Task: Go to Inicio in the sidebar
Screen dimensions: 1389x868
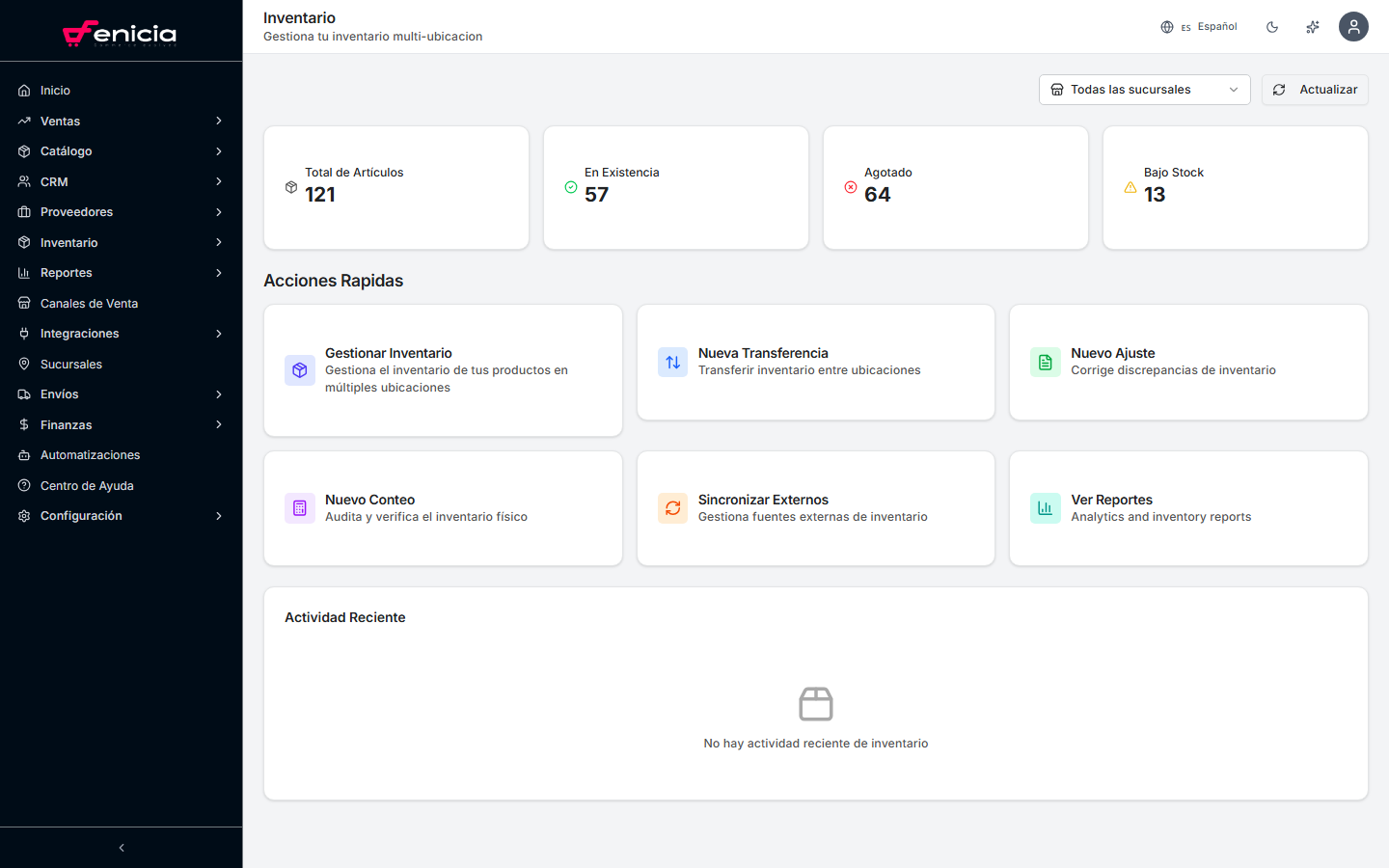Action: pos(55,91)
